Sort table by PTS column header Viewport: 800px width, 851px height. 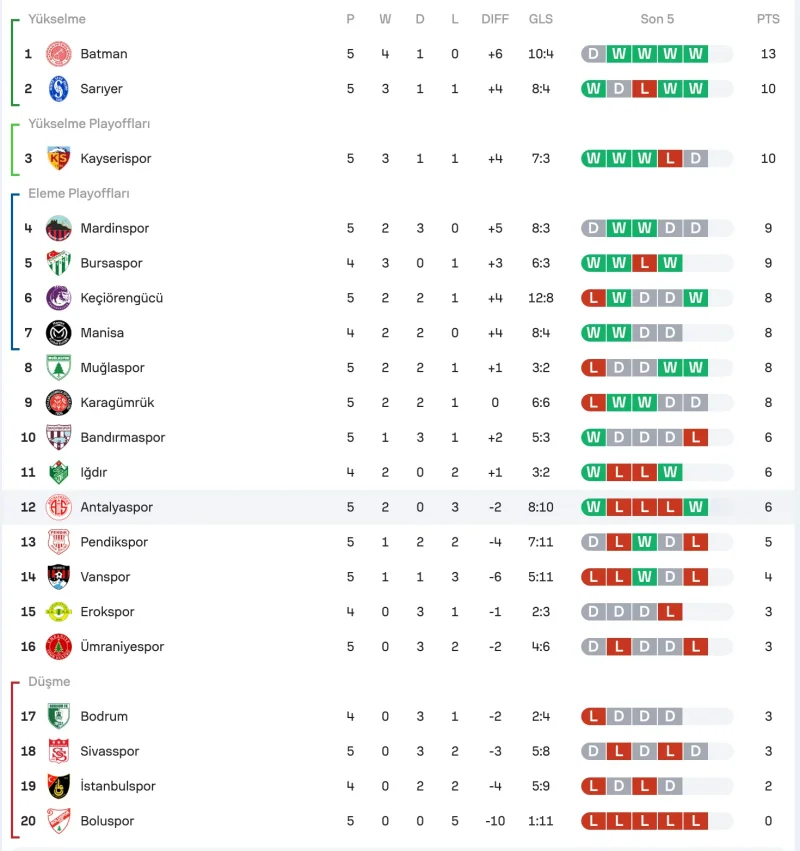tap(768, 19)
